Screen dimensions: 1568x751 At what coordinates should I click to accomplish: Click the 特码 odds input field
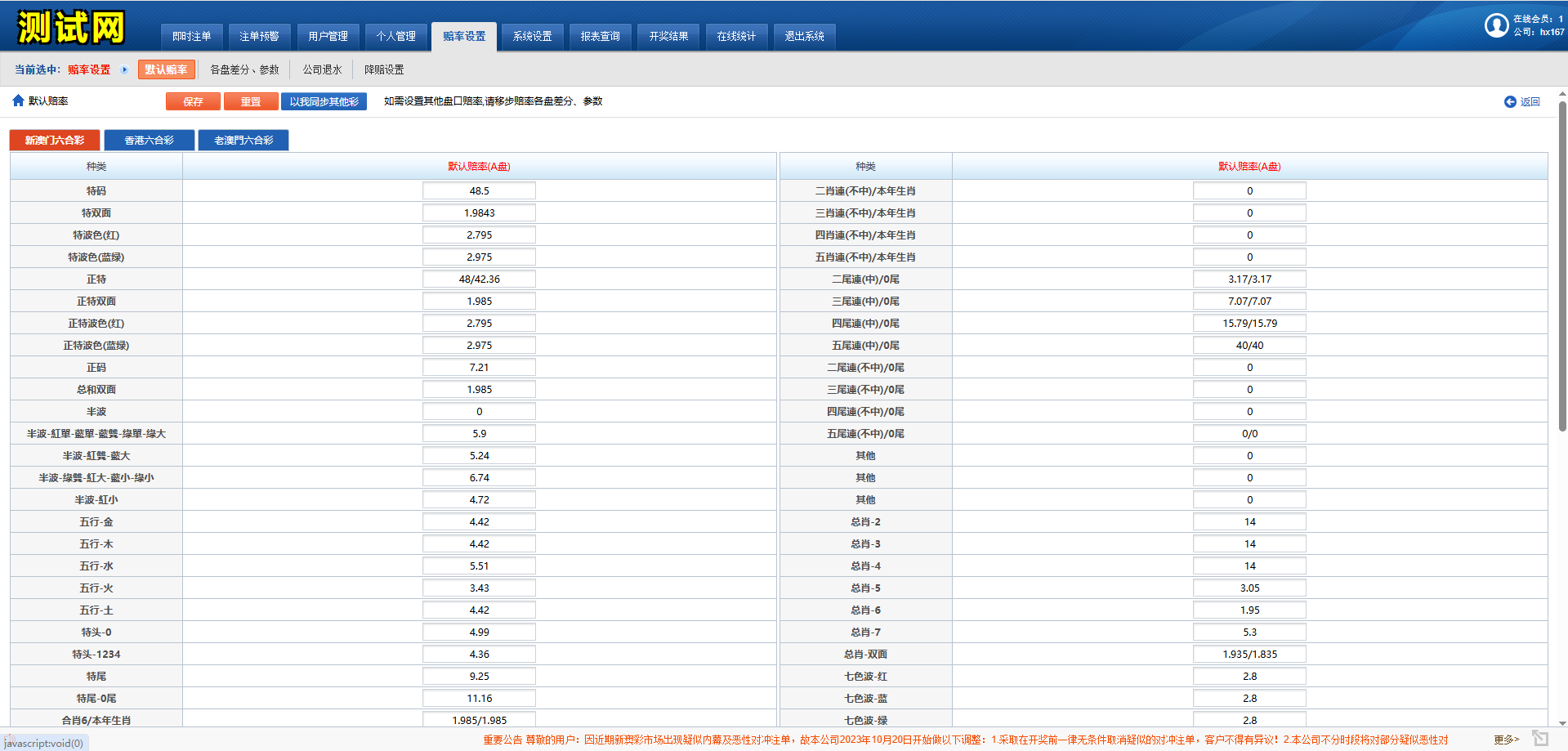point(479,191)
